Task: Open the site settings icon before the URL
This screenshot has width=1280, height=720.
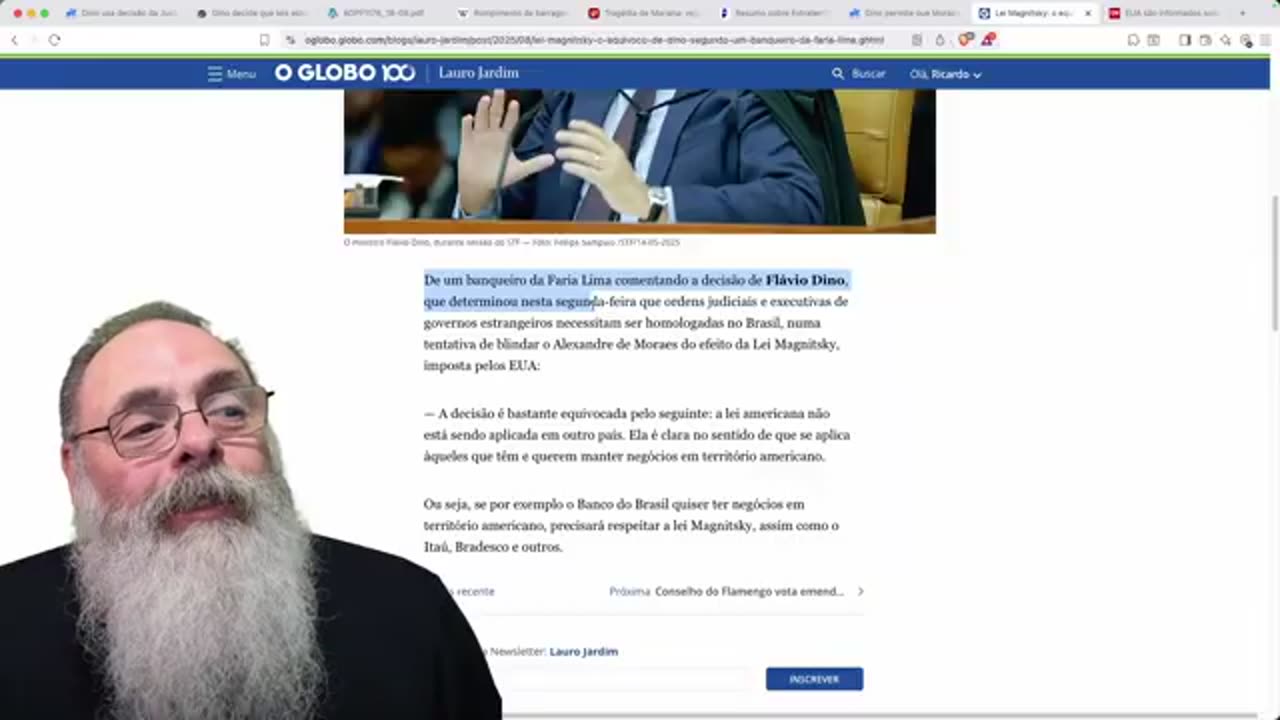Action: pyautogui.click(x=290, y=40)
